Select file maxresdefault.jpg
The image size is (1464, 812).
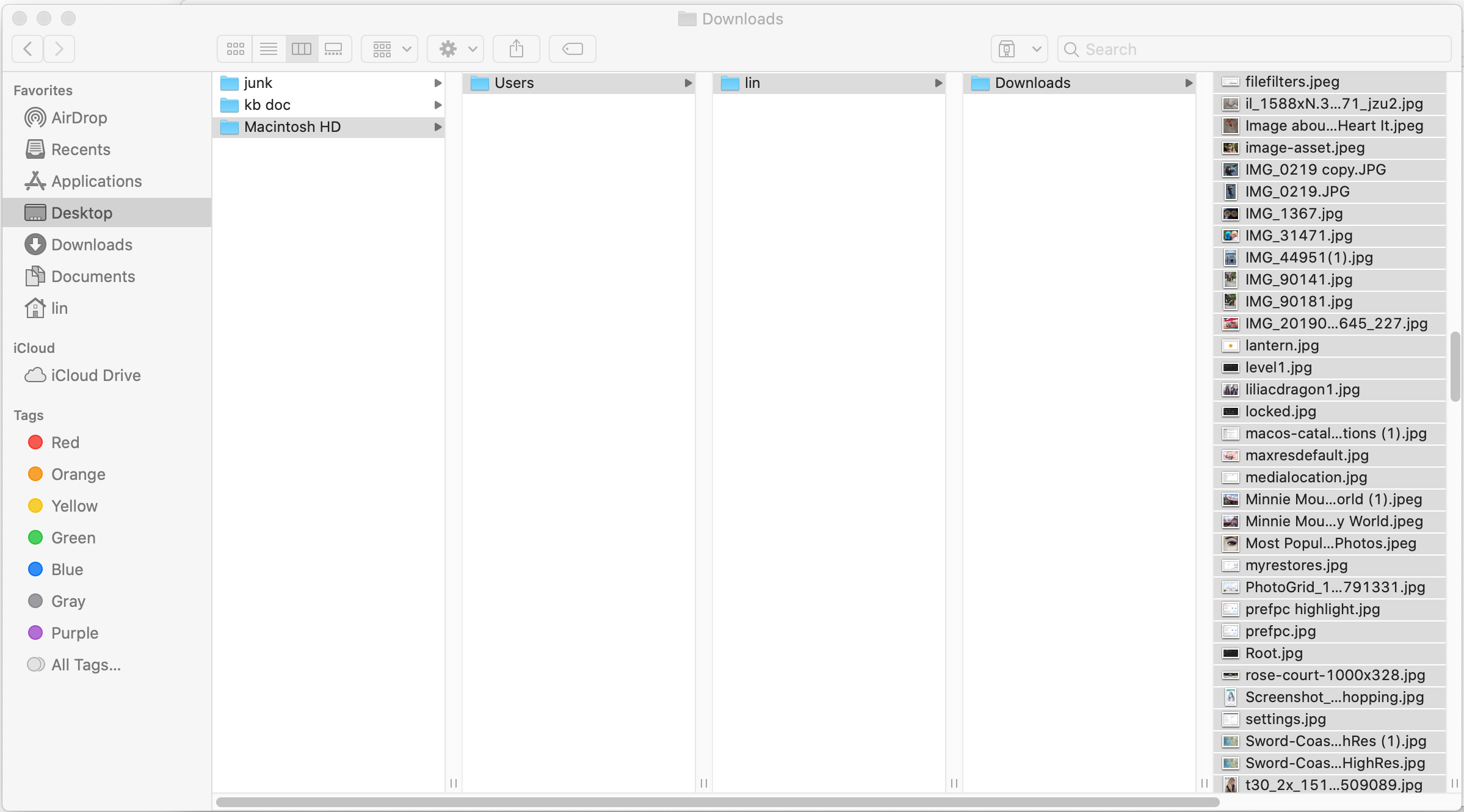point(1330,455)
